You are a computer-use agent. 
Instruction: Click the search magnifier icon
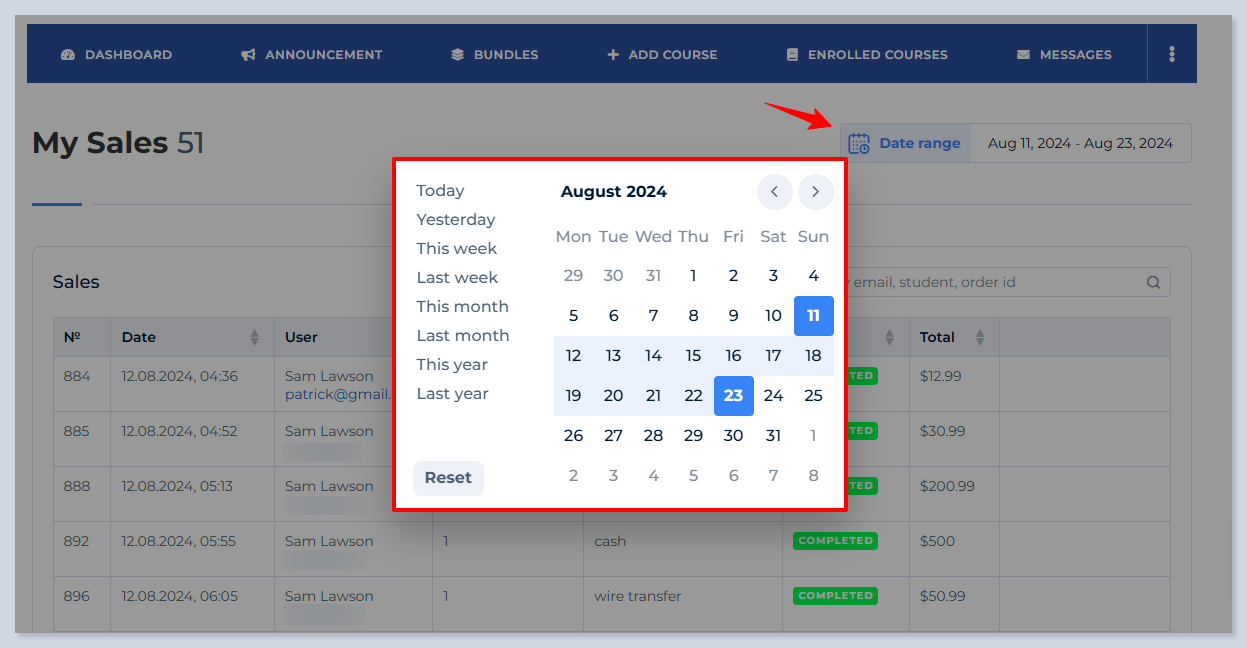coord(1153,282)
